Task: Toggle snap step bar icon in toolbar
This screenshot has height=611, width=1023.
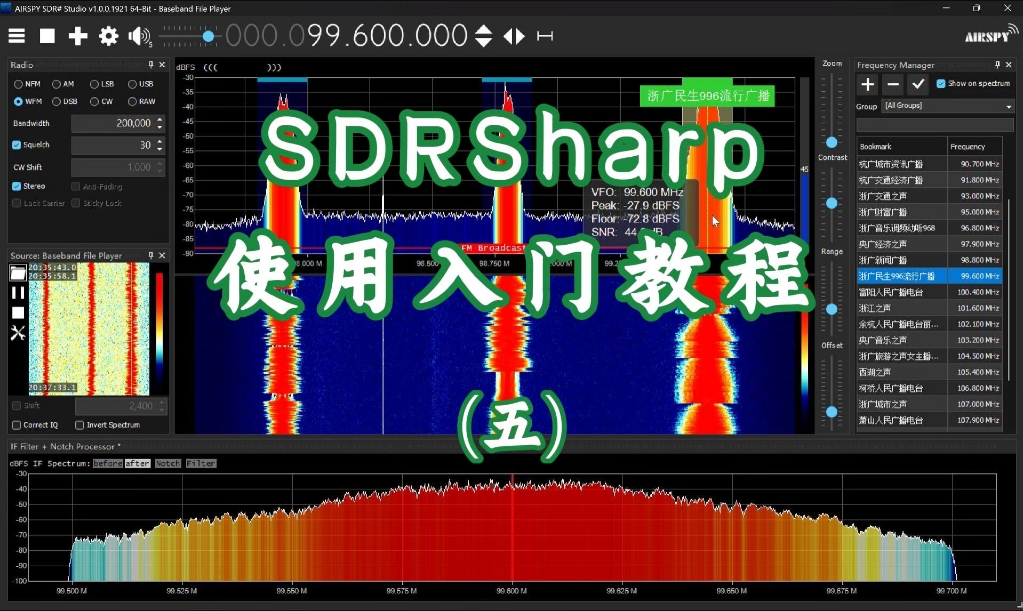Action: pyautogui.click(x=545, y=36)
